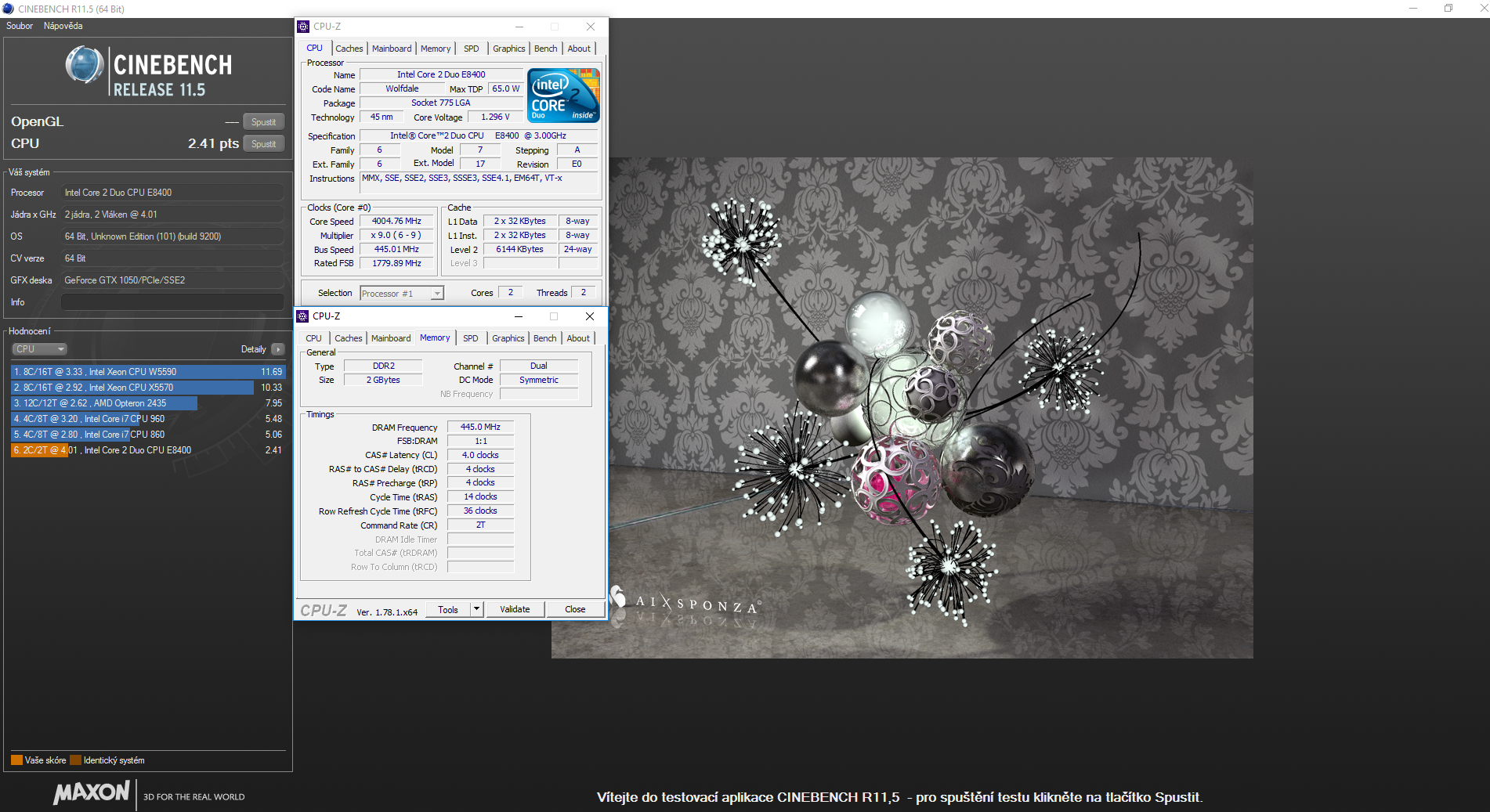Click the brown Identický systém legend swatch
This screenshot has width=1490, height=812.
tap(75, 760)
